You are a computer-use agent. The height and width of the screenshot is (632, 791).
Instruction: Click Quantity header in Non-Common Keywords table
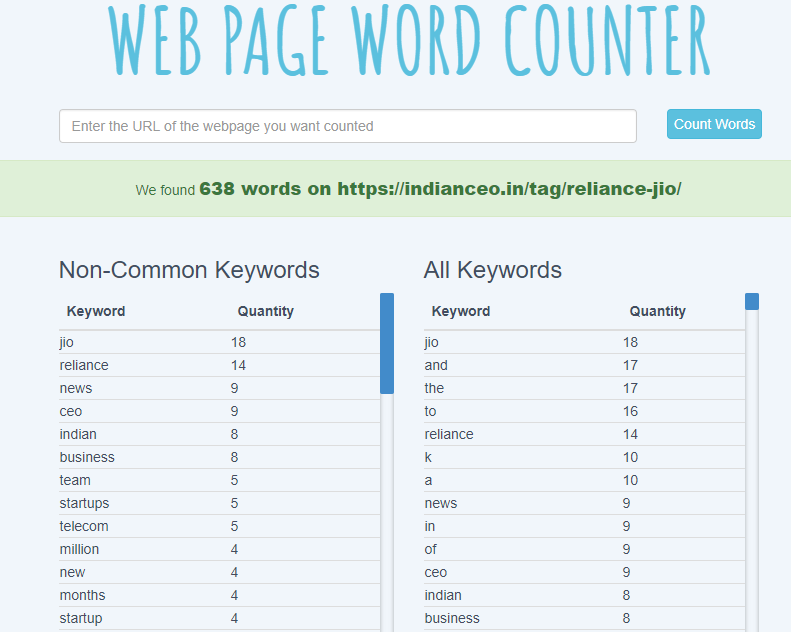(x=266, y=311)
